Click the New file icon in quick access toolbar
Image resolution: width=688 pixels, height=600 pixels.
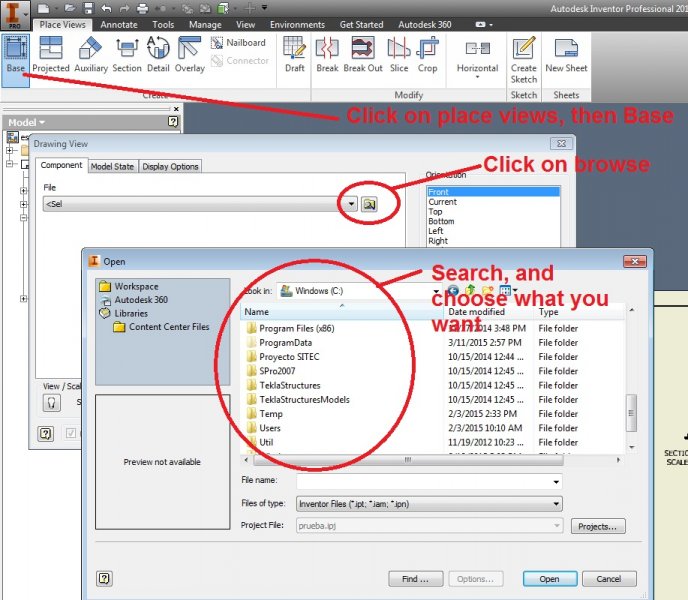click(x=43, y=8)
